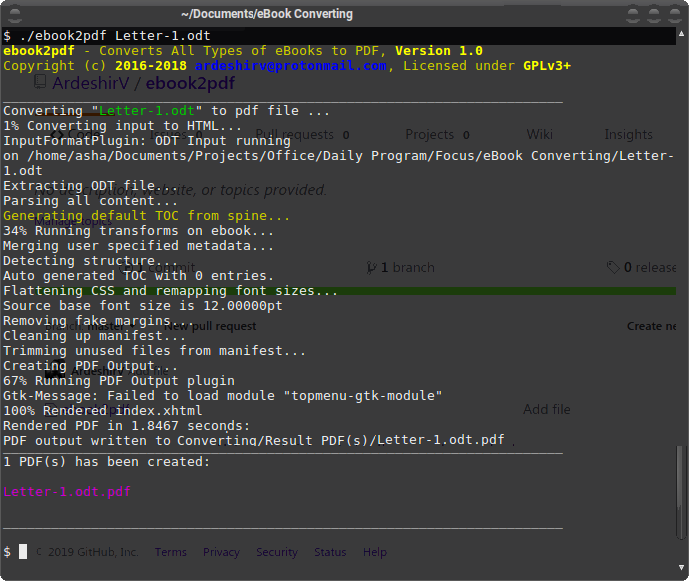Click '34% Running transforms on ebook...' line
689x581 pixels.
click(138, 231)
